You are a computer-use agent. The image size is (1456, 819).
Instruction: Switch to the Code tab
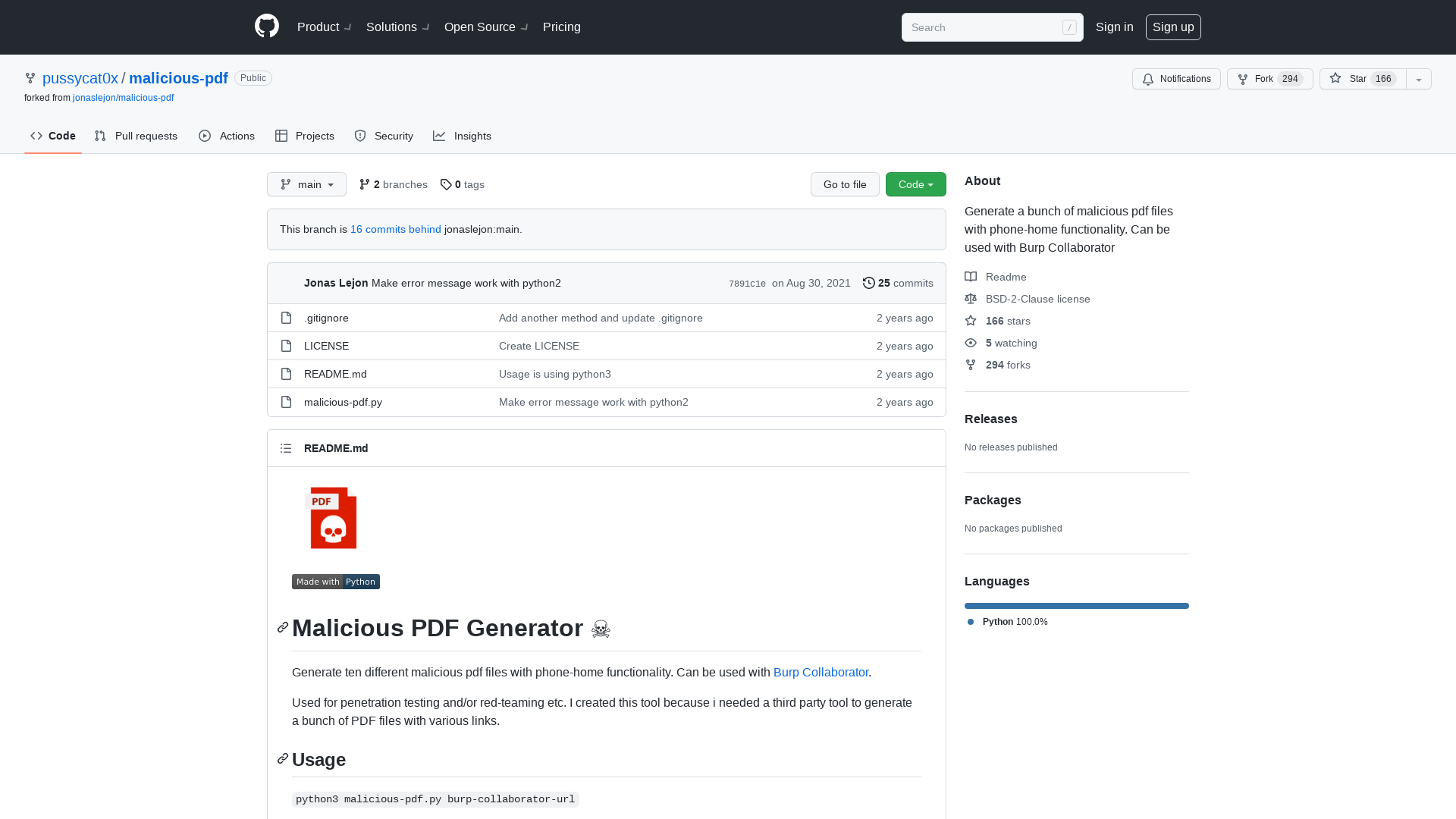point(53,136)
